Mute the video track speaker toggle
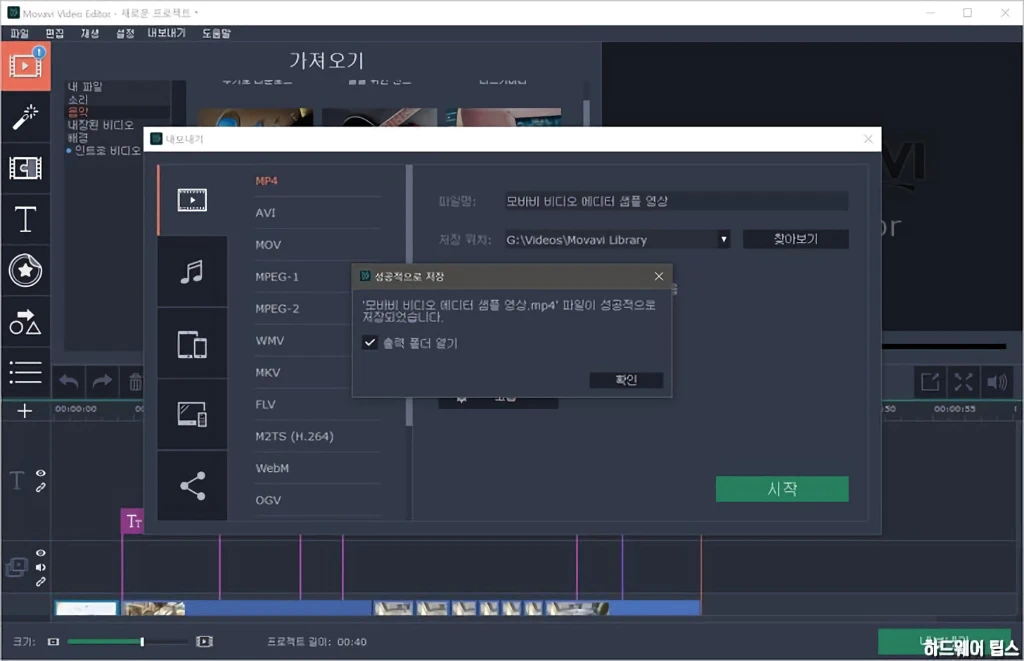Viewport: 1024px width, 661px height. point(40,568)
